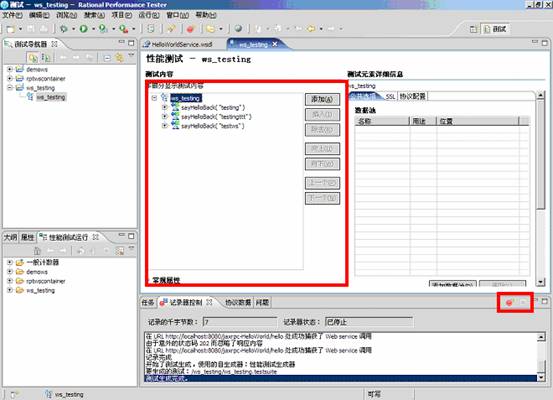
Task: Open the Run button dropdown arrow
Action: tap(93, 29)
